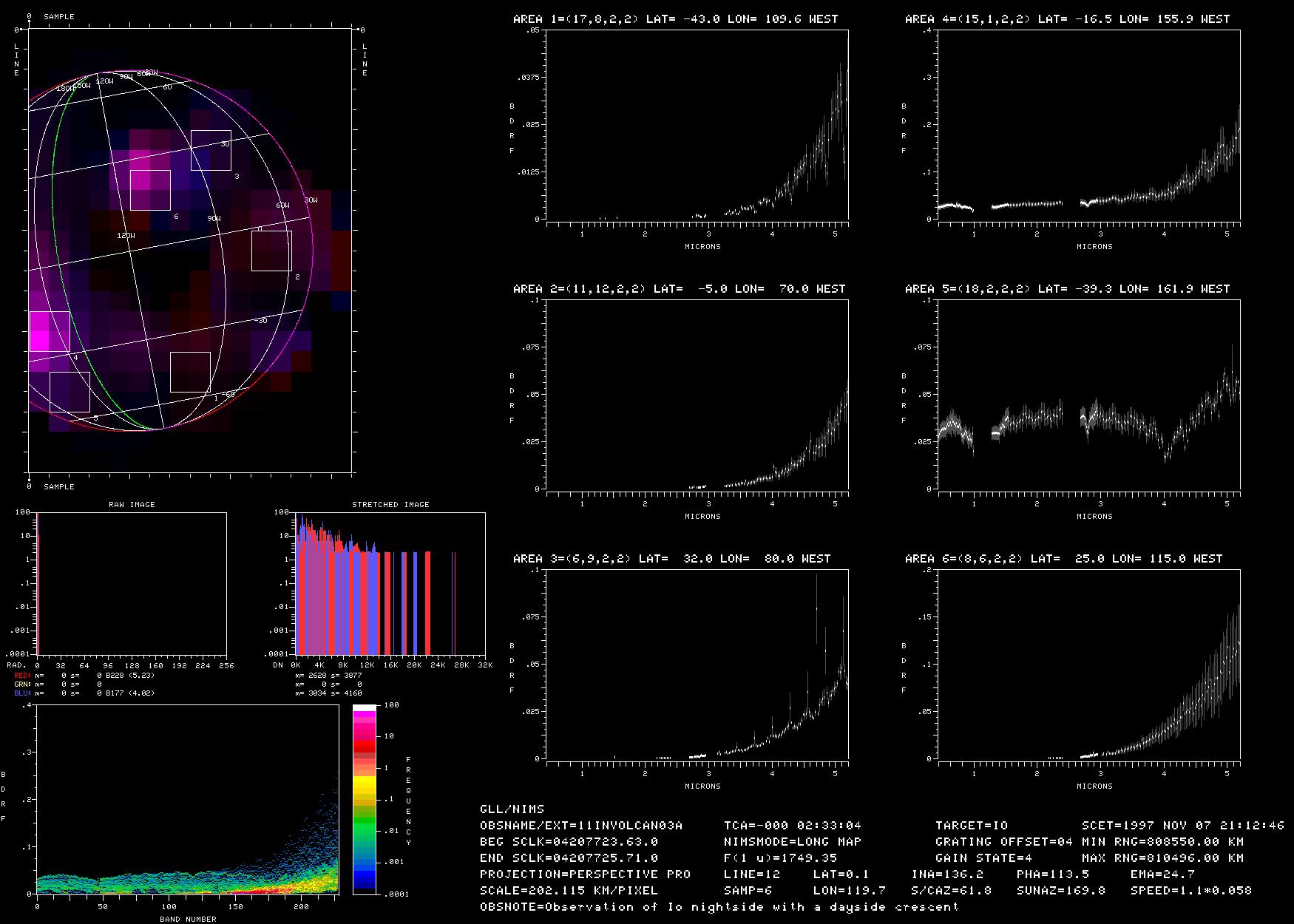Image resolution: width=1294 pixels, height=924 pixels.
Task: Pick the Area 1 box near 60 south
Action: [190, 372]
